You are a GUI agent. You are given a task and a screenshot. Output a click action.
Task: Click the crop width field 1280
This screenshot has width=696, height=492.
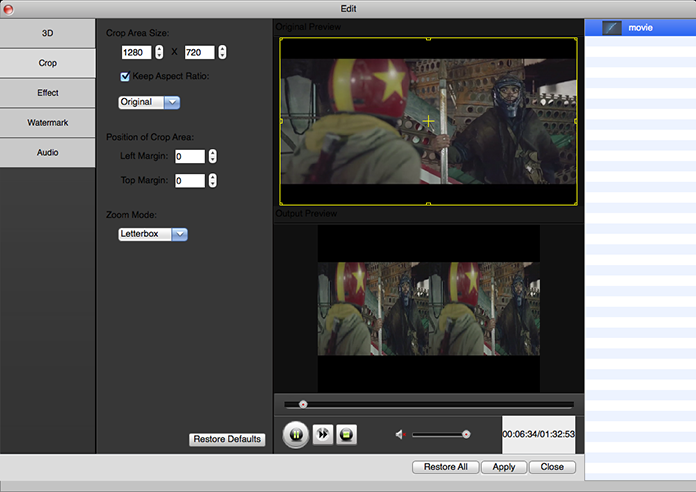point(136,52)
